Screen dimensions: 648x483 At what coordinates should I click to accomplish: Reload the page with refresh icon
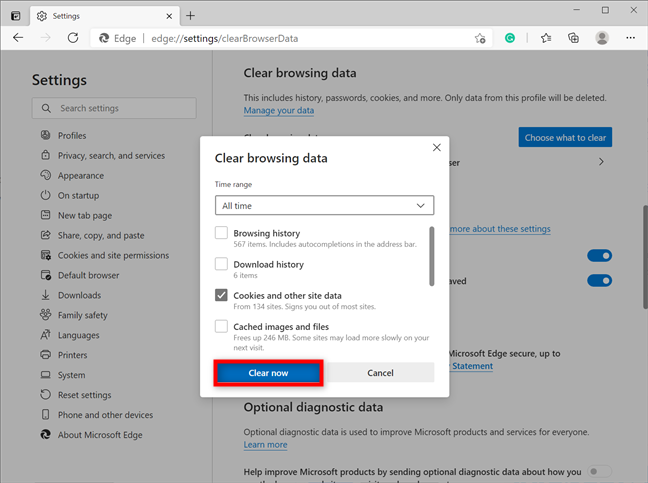coord(73,38)
